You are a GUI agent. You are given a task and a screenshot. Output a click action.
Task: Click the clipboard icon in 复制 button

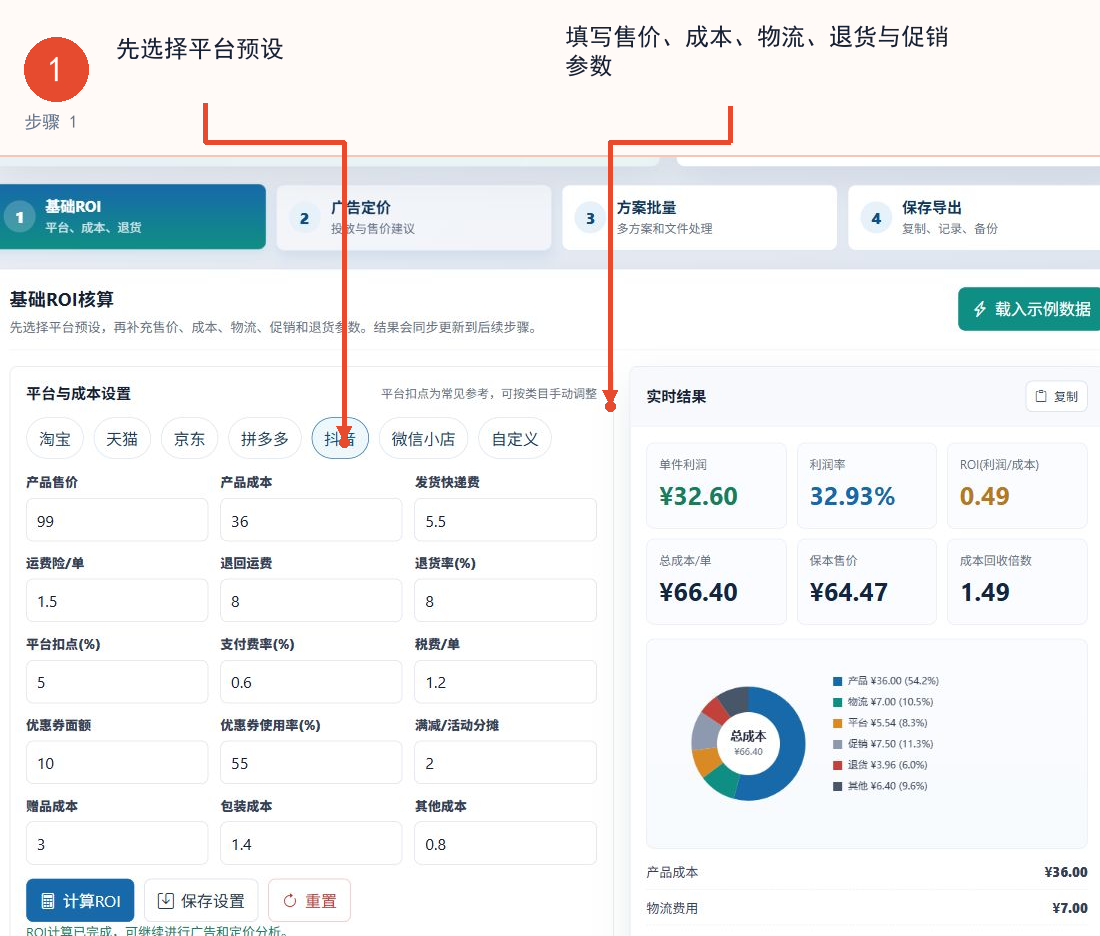1041,396
